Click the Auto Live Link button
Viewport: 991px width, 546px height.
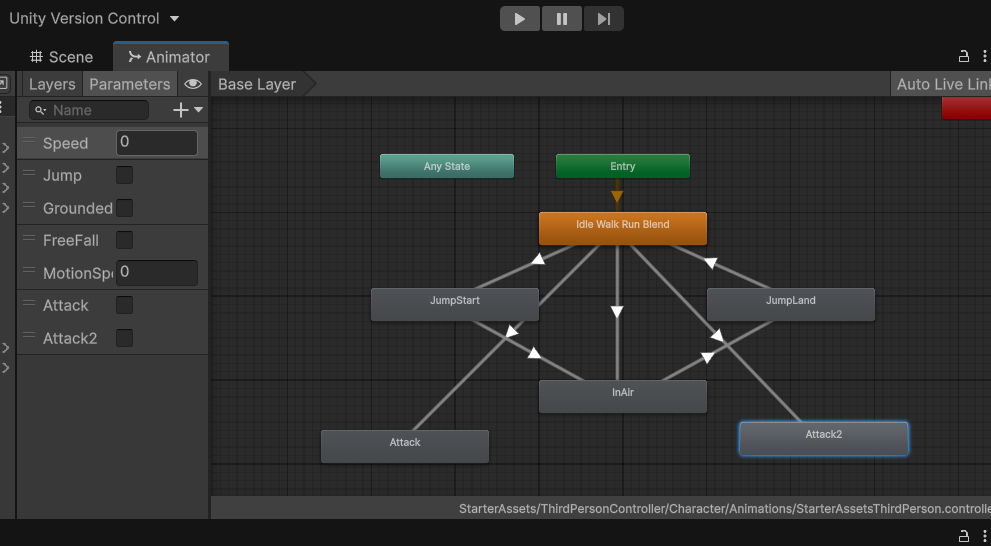(x=941, y=84)
